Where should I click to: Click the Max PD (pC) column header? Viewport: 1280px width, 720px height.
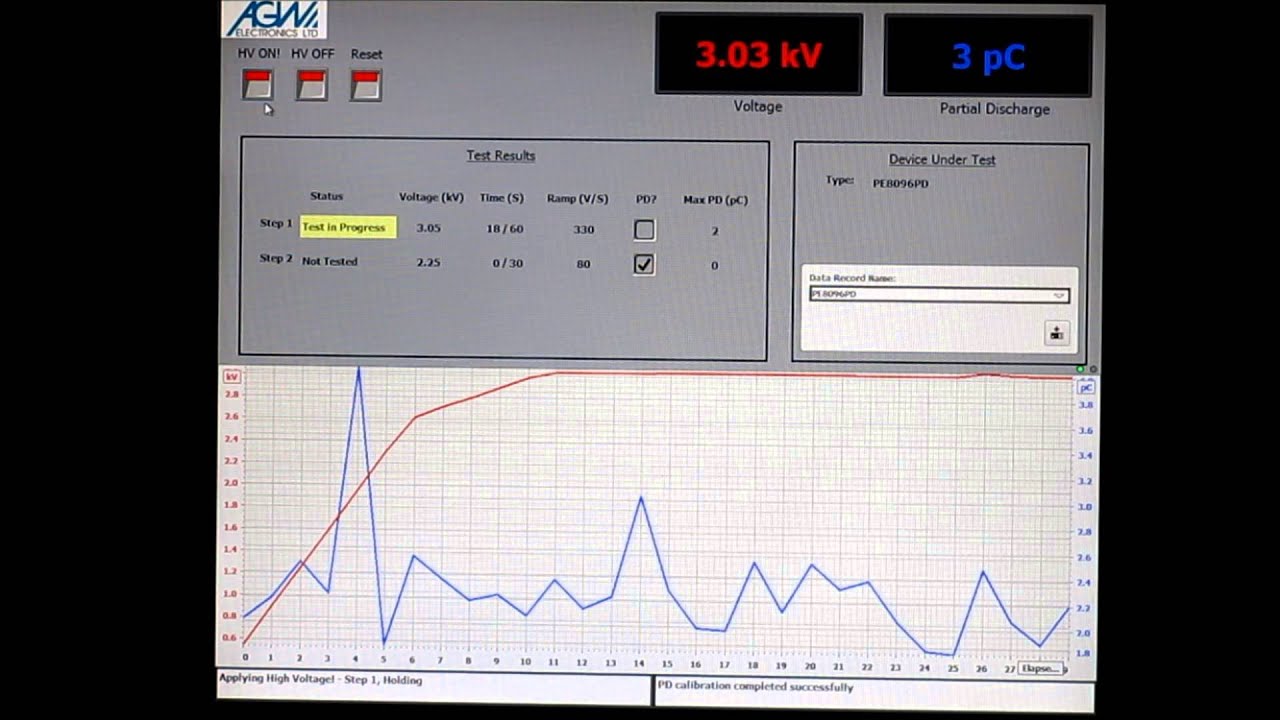715,200
